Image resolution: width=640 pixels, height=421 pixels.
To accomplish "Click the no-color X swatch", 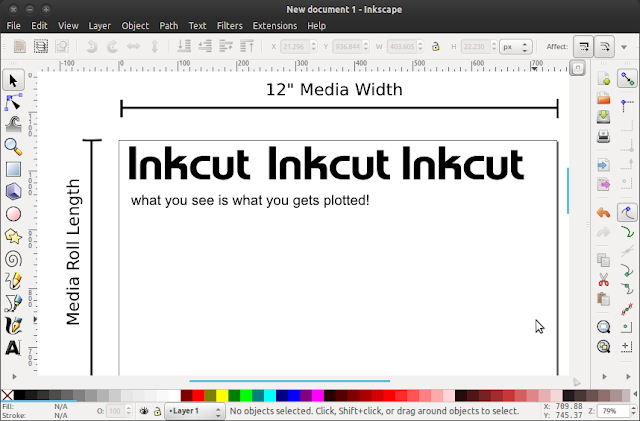I will coord(7,395).
